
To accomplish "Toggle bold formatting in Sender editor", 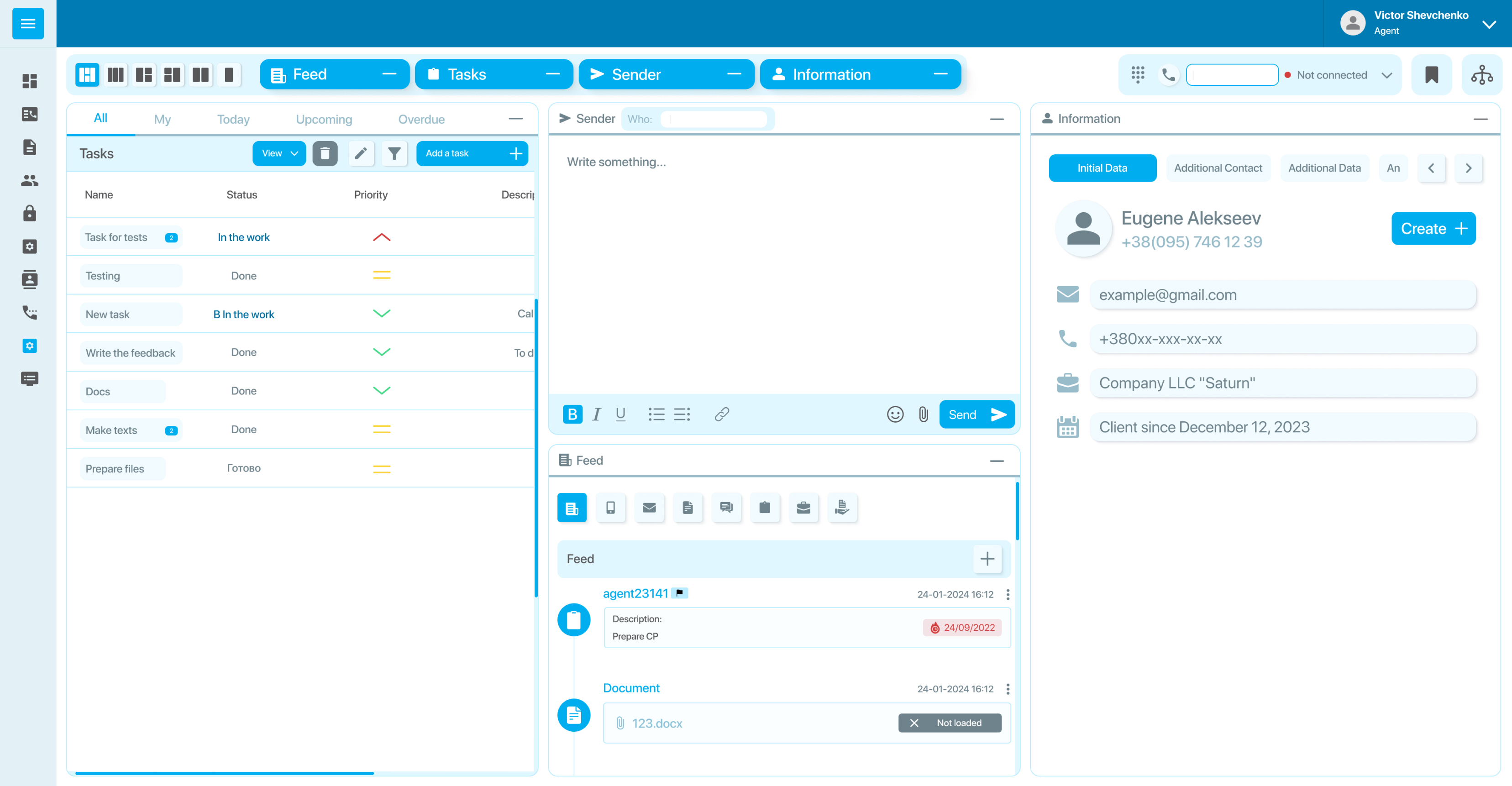I will 572,414.
